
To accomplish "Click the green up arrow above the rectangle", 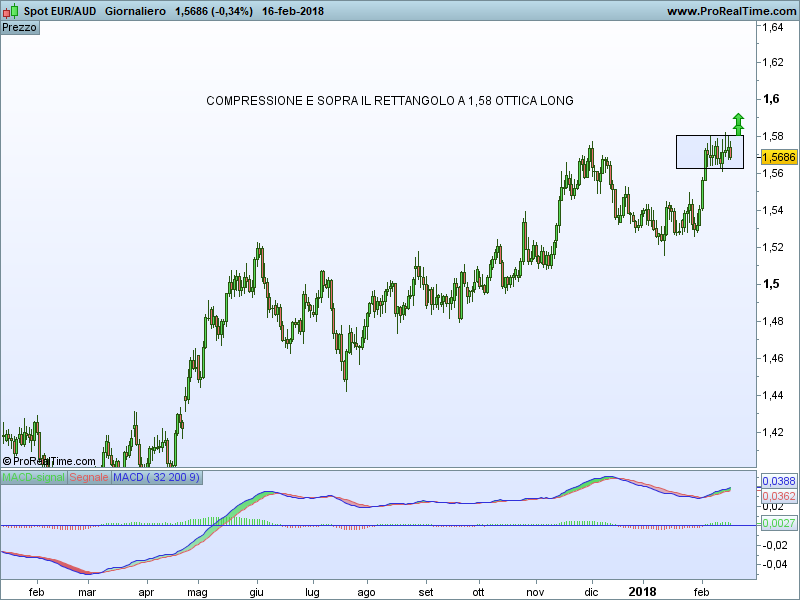I will 738,124.
